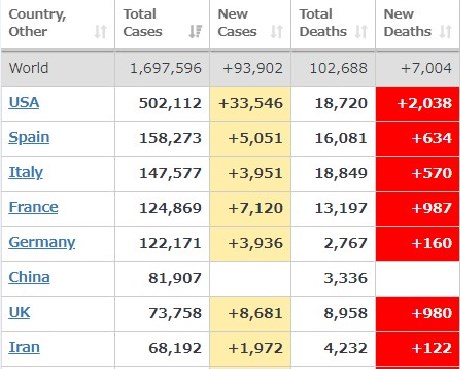The image size is (460, 369).
Task: Click sort arrows icon in Country column
Action: click(x=100, y=32)
